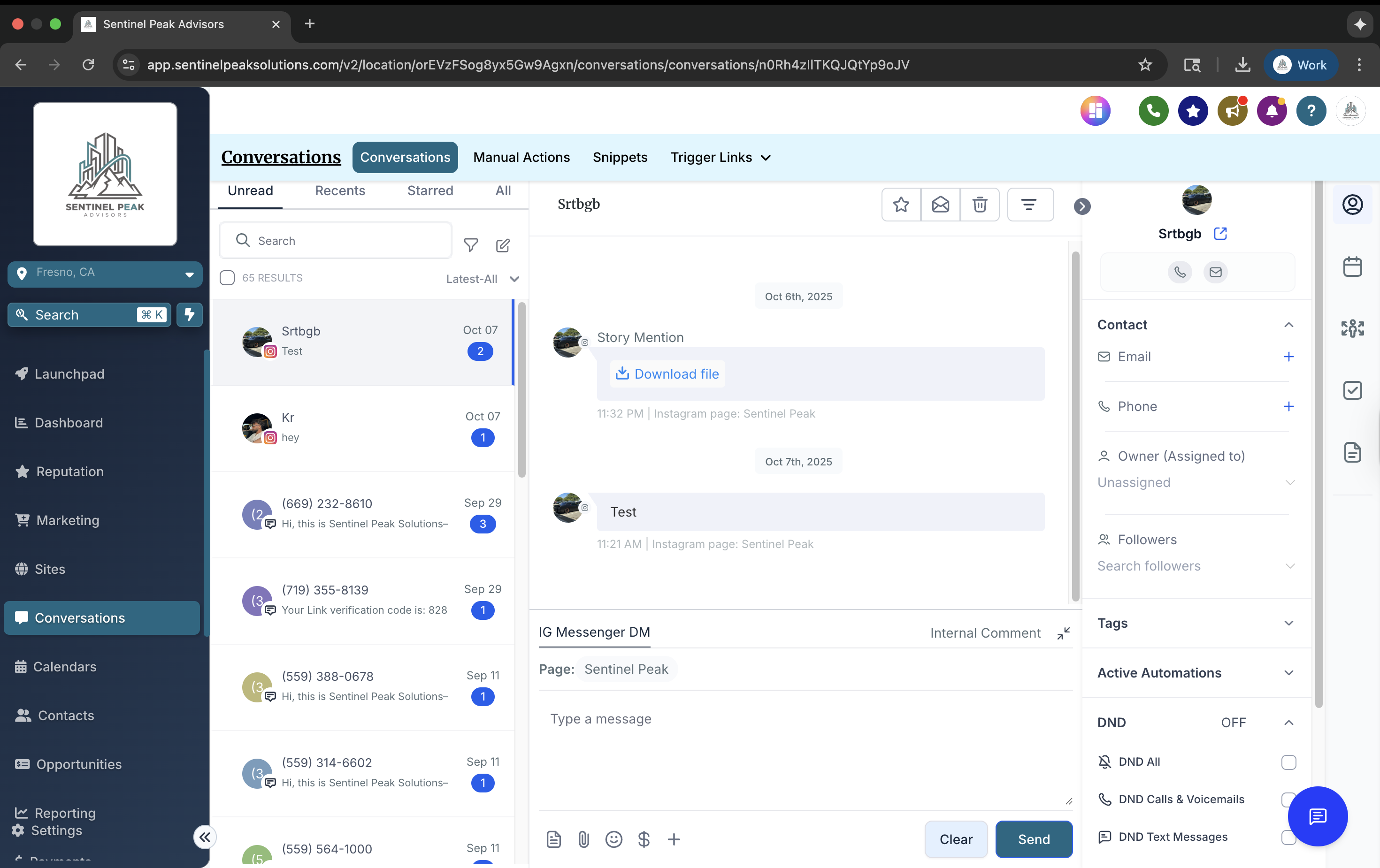Open the notifications bell icon
The height and width of the screenshot is (868, 1380).
[1272, 111]
